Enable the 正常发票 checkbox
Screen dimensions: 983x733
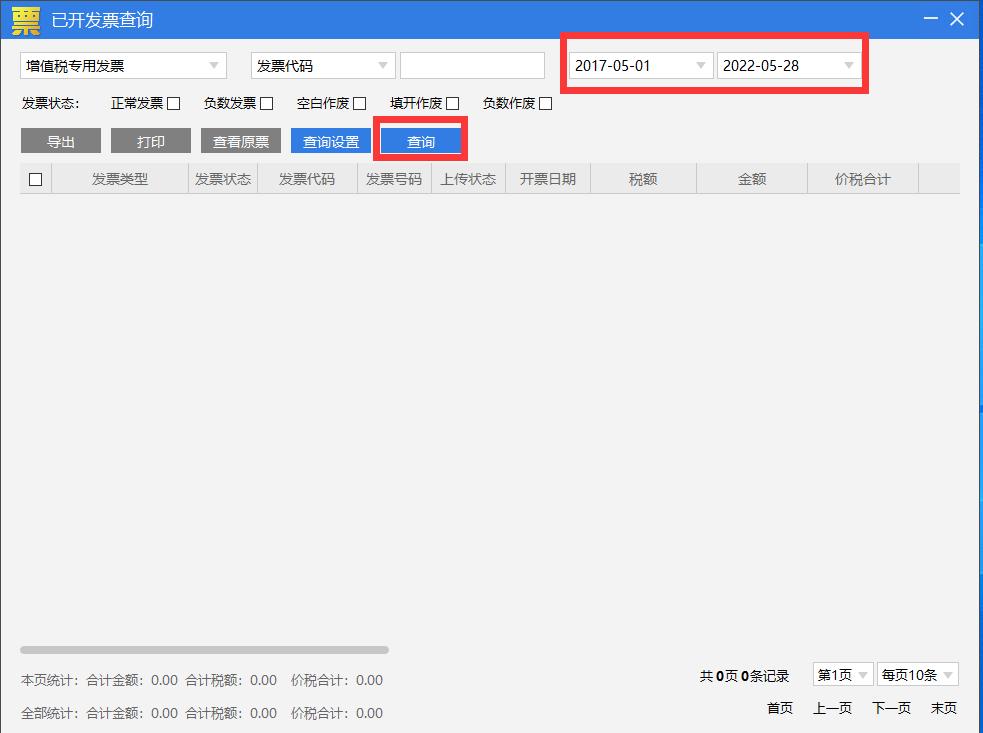coord(175,102)
